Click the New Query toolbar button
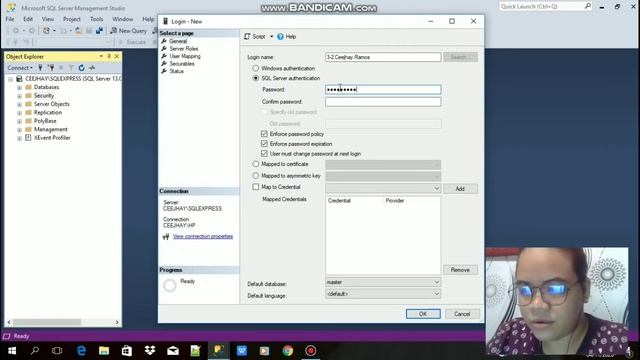 pos(129,31)
